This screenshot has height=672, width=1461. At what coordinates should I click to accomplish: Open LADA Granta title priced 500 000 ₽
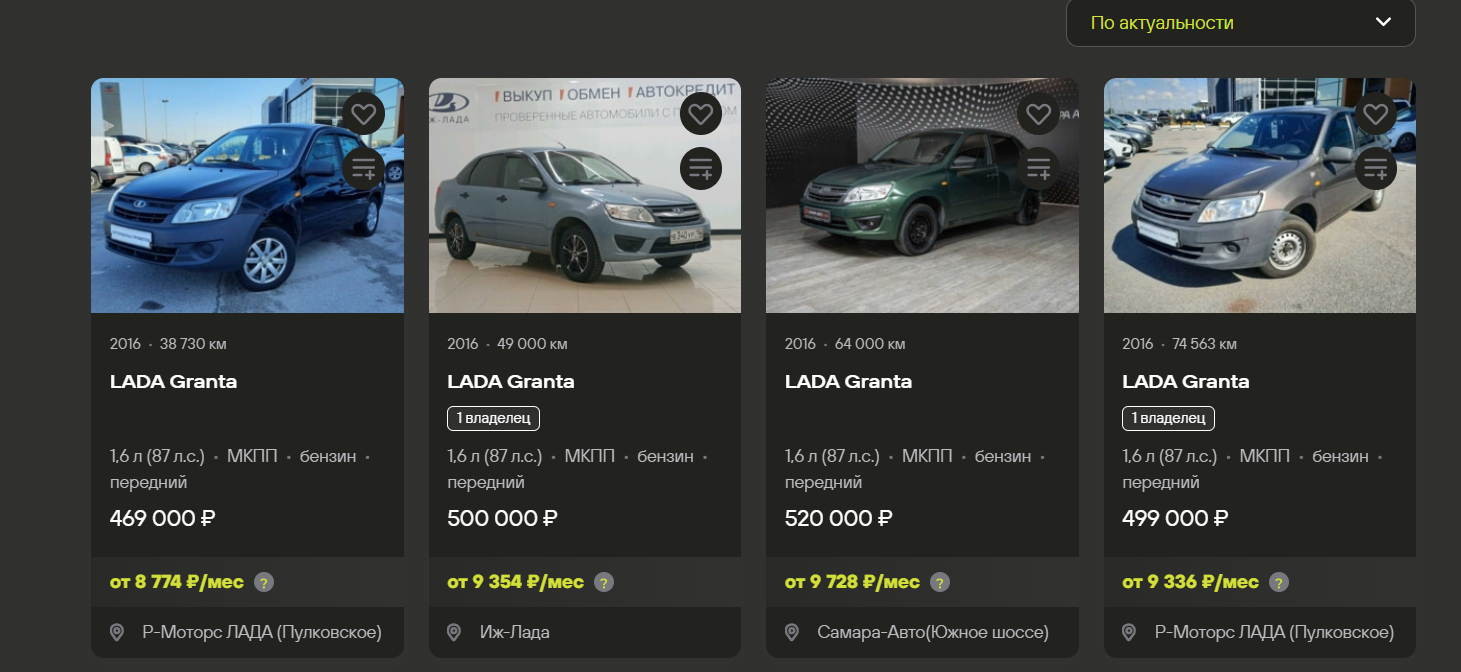click(x=511, y=381)
